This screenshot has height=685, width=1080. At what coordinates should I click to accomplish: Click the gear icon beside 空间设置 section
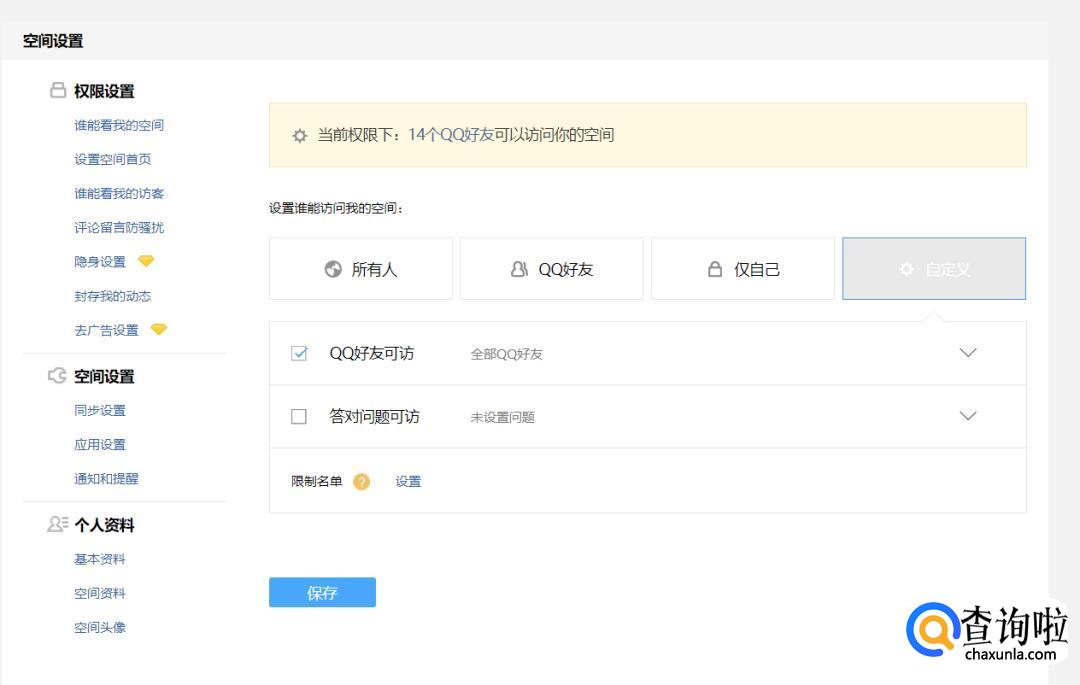click(x=57, y=375)
